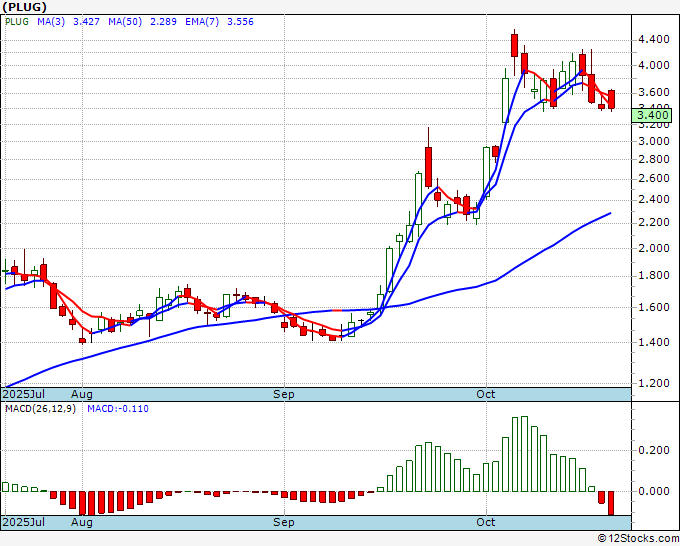Click Sep on the MACD pane date axis
This screenshot has height=546, width=680.
(284, 522)
